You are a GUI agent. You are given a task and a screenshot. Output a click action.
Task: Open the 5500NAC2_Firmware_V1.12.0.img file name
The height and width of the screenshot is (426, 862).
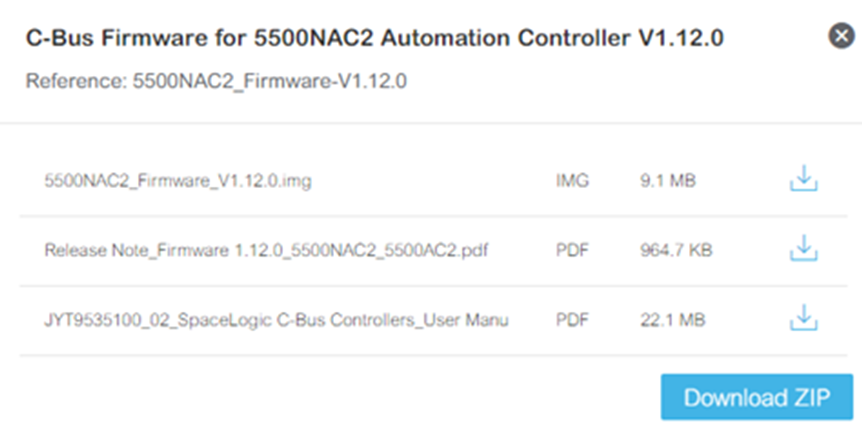click(178, 181)
